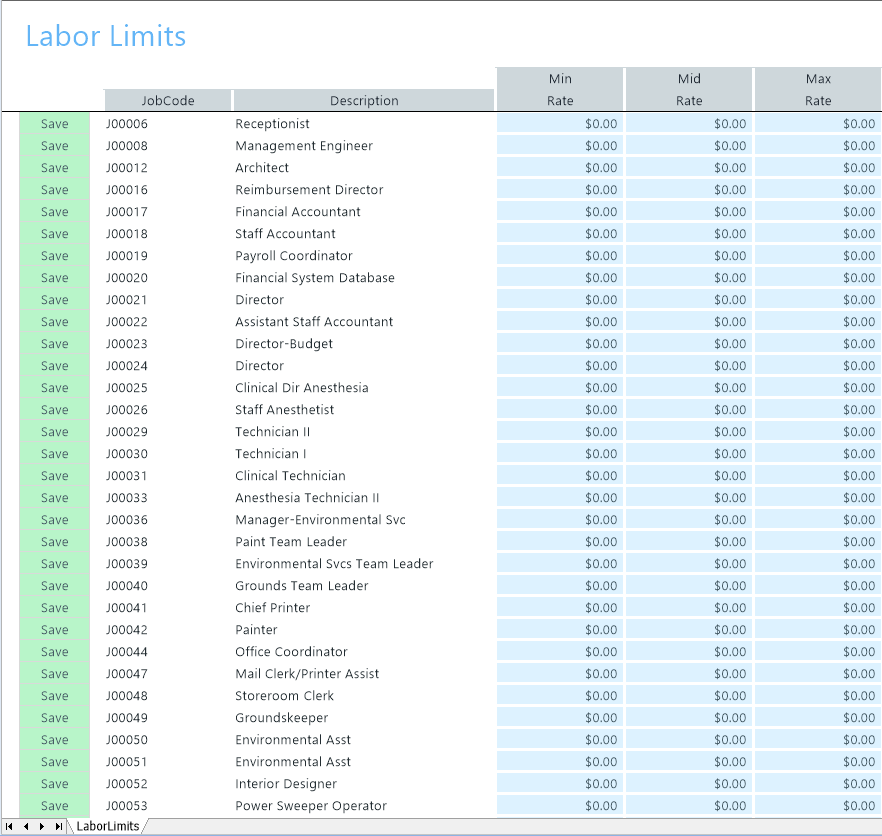This screenshot has width=882, height=836.
Task: Click Max Rate cell for Interior Designer
Action: [818, 784]
